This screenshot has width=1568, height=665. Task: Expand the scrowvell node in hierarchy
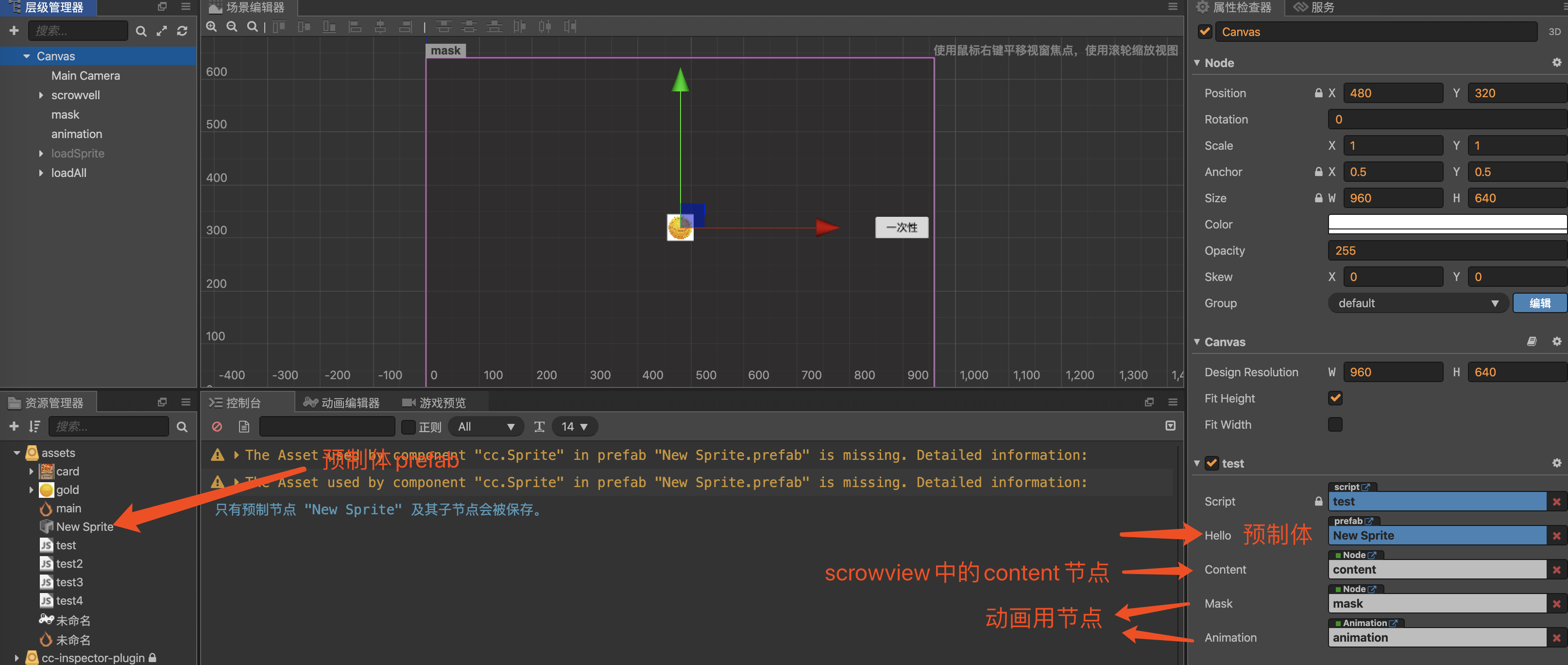pyautogui.click(x=41, y=95)
